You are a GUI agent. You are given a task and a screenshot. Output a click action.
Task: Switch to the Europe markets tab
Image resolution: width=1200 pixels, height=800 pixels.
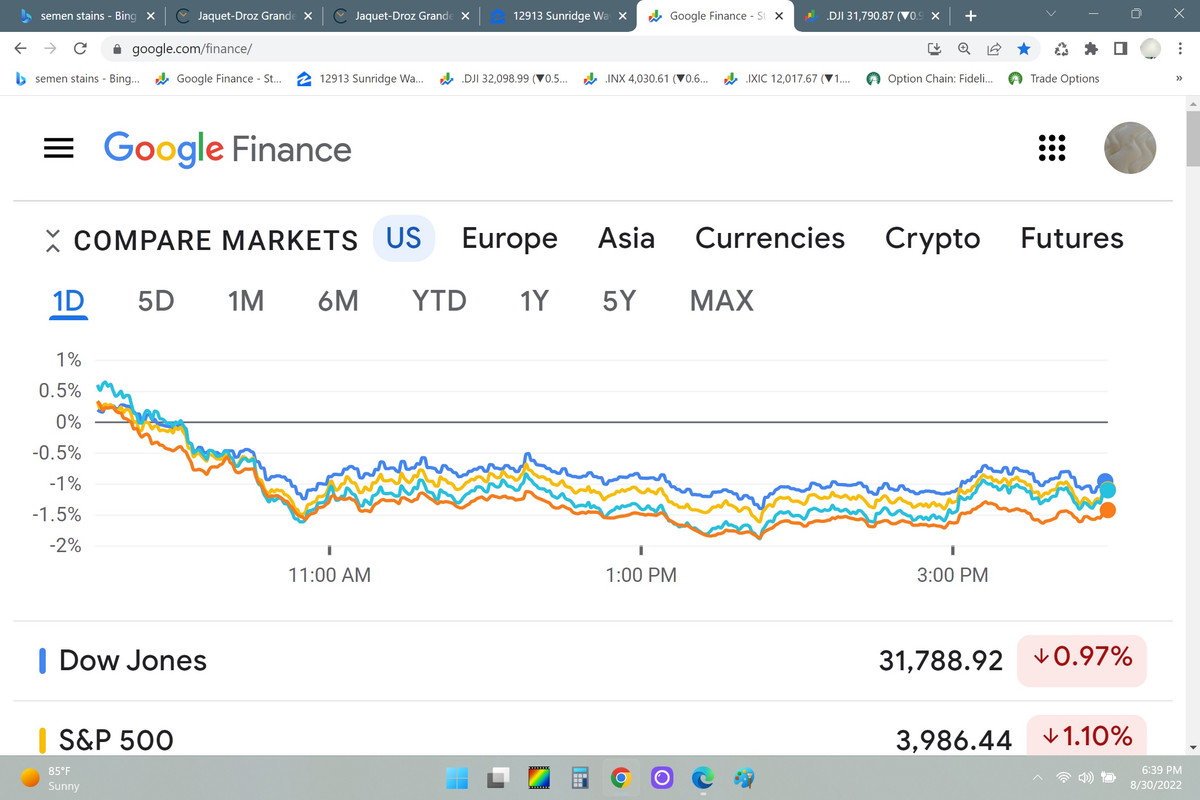tap(510, 238)
